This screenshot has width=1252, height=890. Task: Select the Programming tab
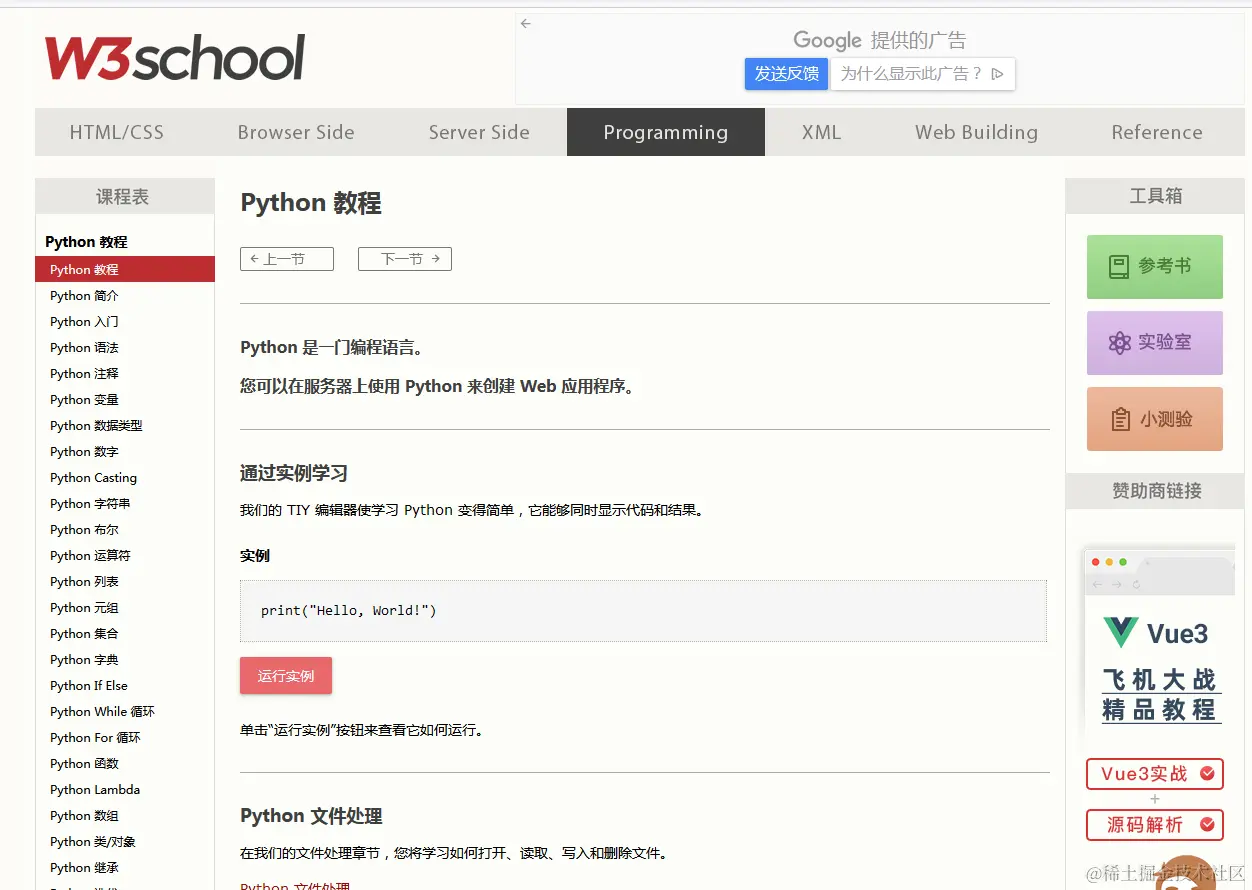tap(666, 132)
